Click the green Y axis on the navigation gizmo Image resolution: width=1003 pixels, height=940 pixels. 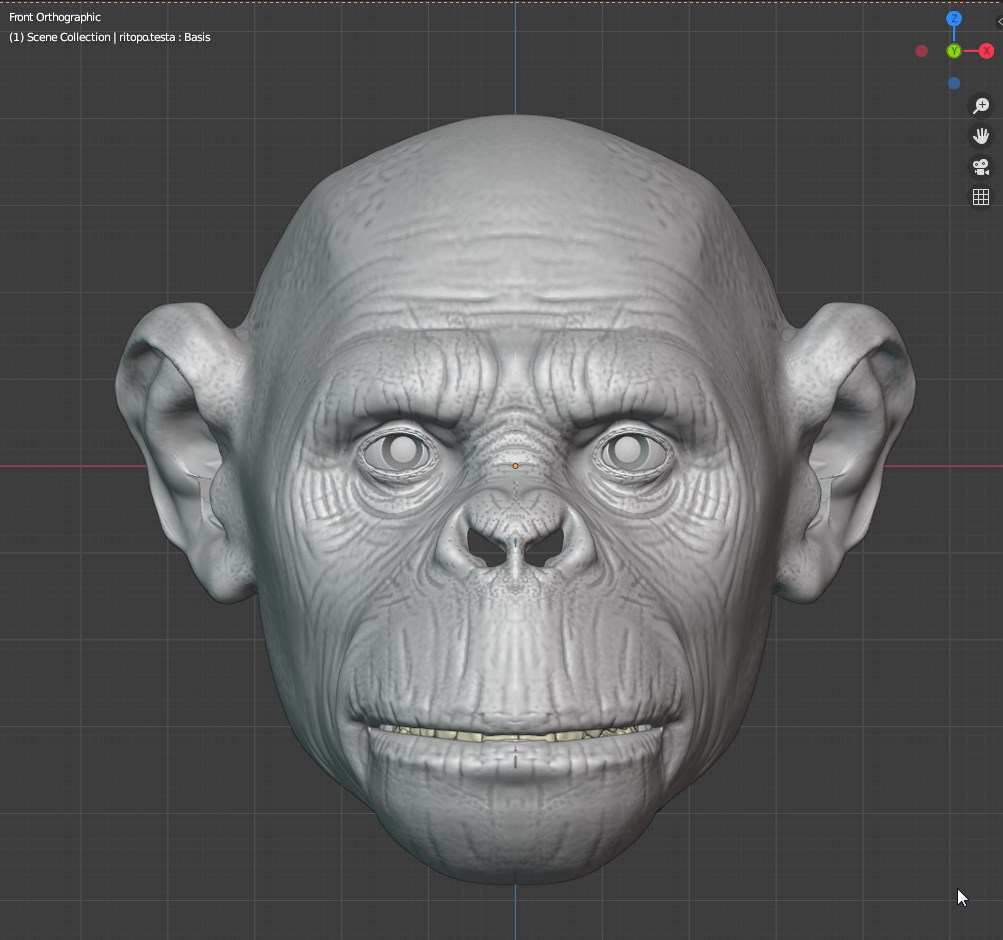coord(952,50)
